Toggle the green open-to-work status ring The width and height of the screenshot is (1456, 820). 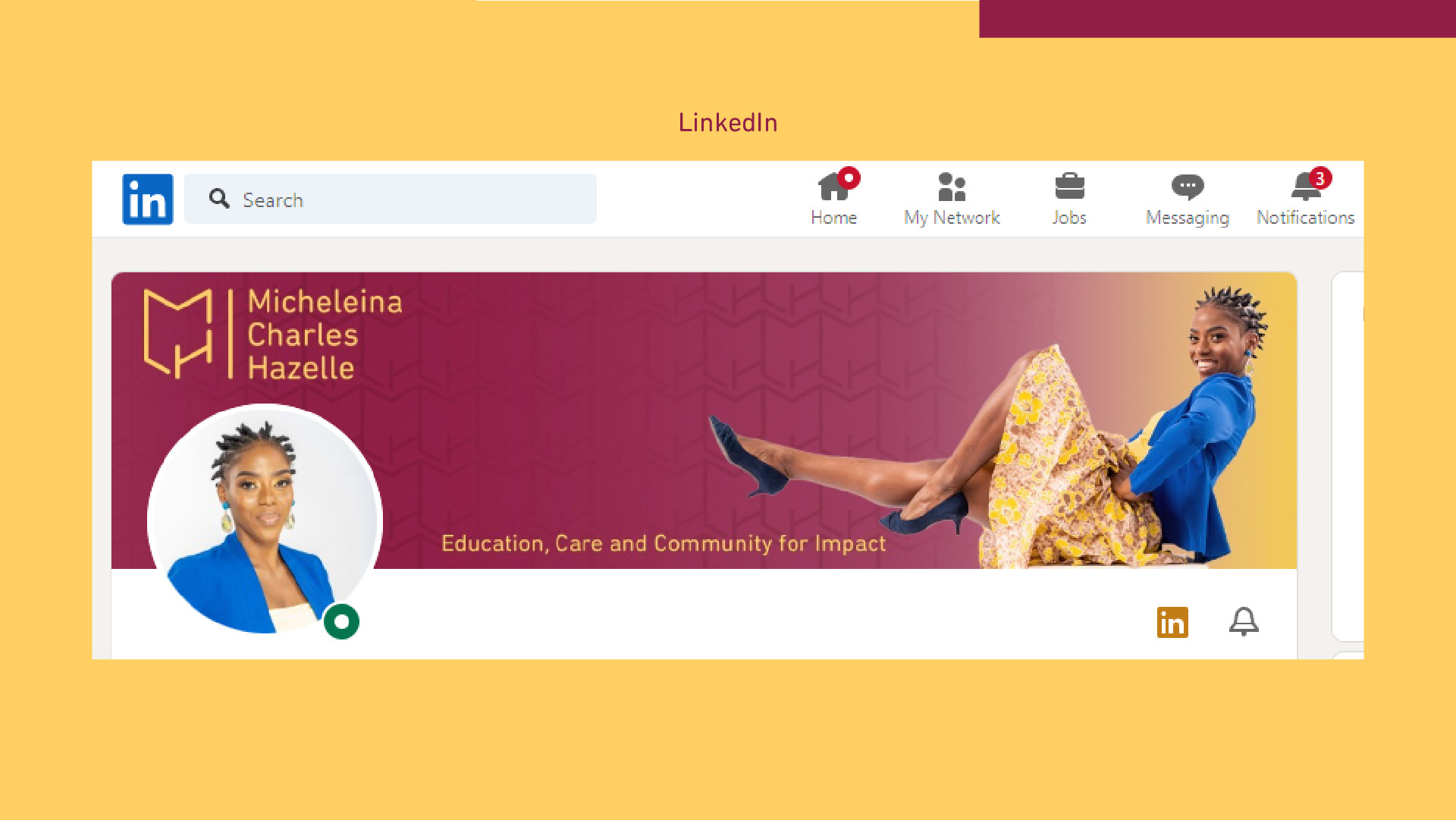click(x=341, y=622)
